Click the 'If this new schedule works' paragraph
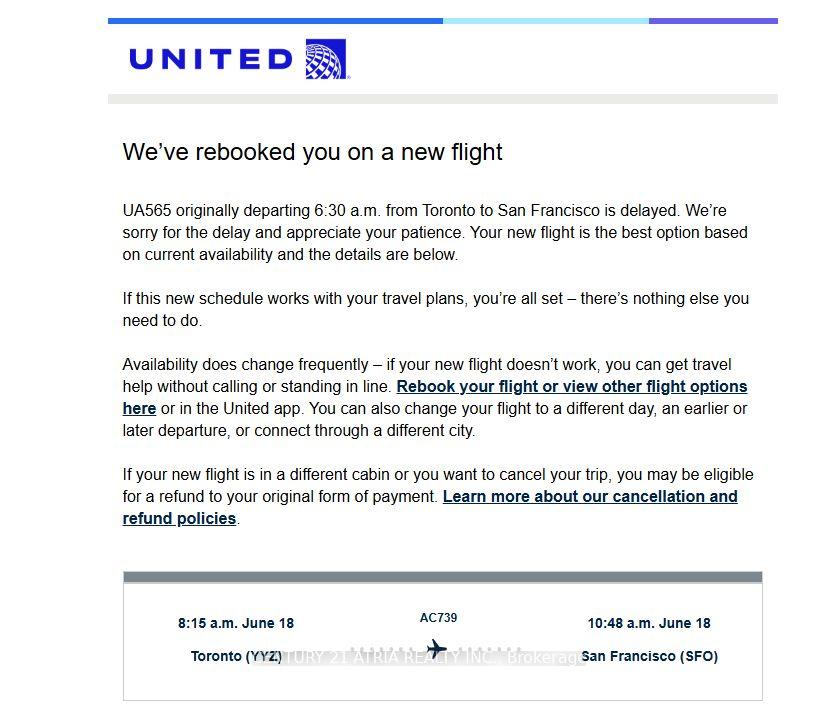 point(436,310)
